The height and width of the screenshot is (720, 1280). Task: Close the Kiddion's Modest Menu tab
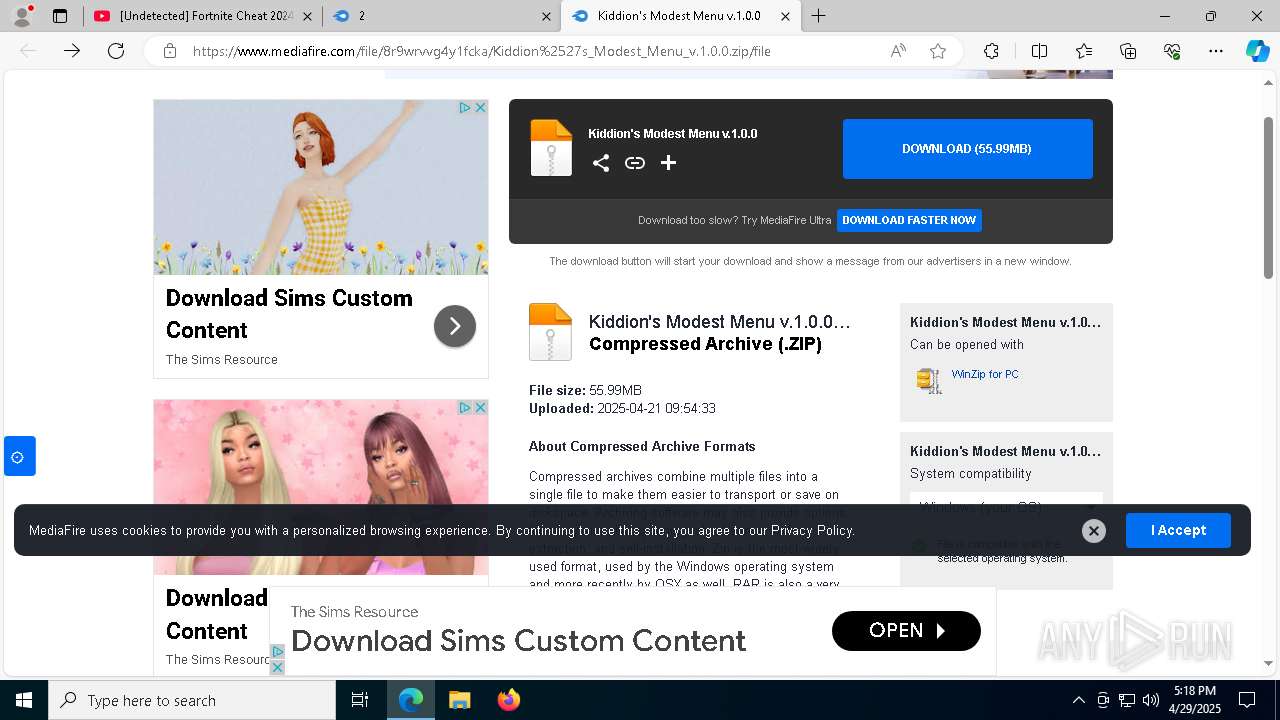(785, 16)
